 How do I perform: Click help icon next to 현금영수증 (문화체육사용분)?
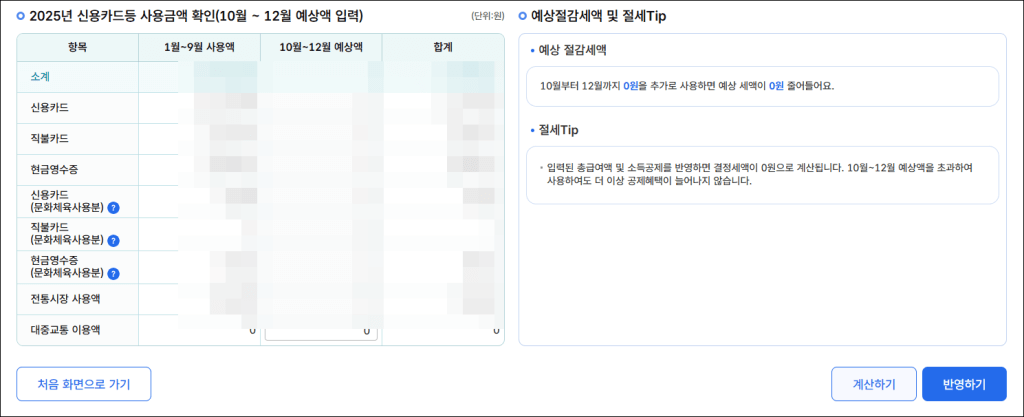114,273
